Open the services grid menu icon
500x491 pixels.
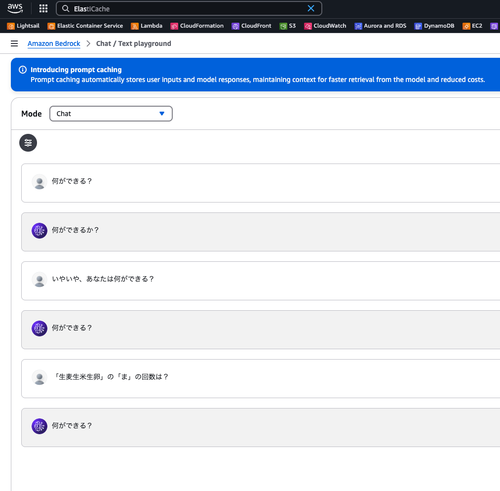[43, 8]
